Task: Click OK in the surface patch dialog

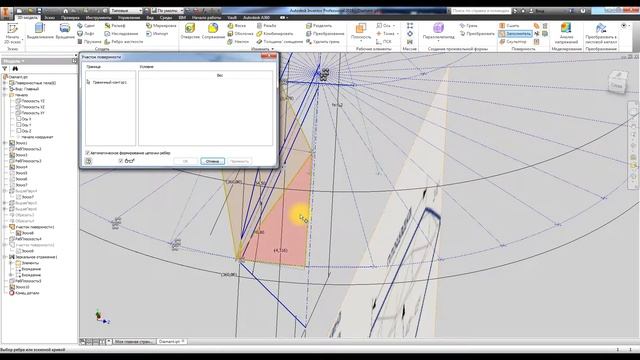Action: [185, 161]
